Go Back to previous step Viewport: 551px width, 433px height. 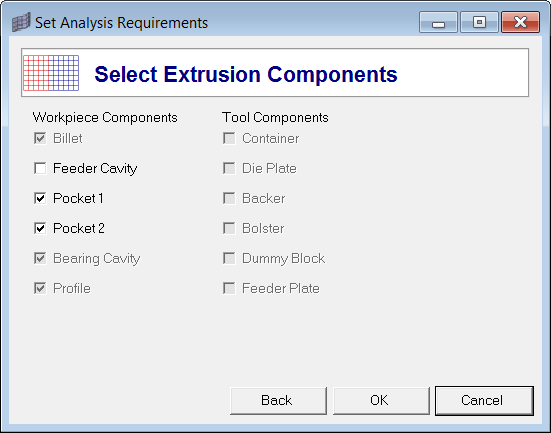(x=278, y=401)
